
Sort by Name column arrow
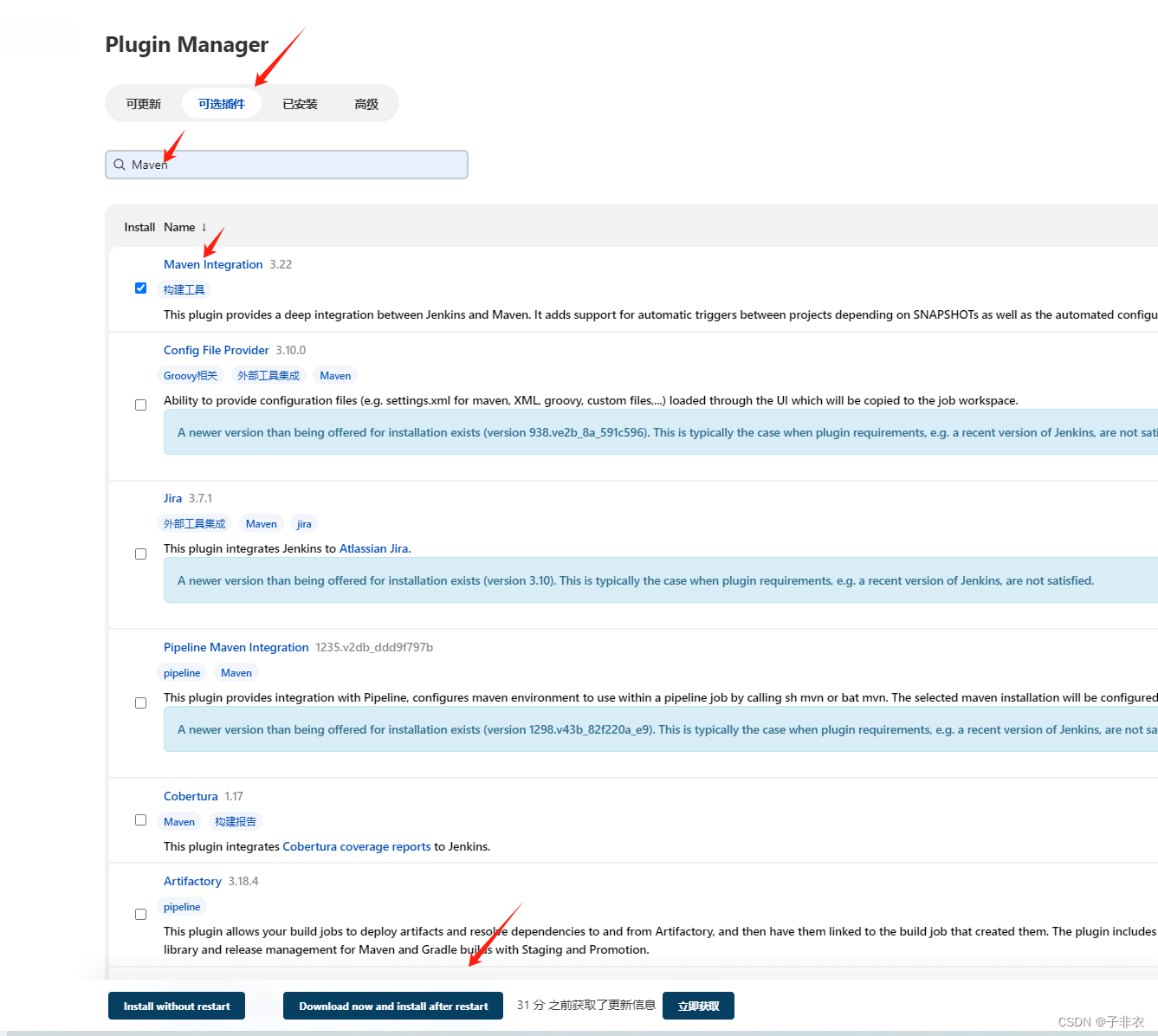click(x=204, y=227)
